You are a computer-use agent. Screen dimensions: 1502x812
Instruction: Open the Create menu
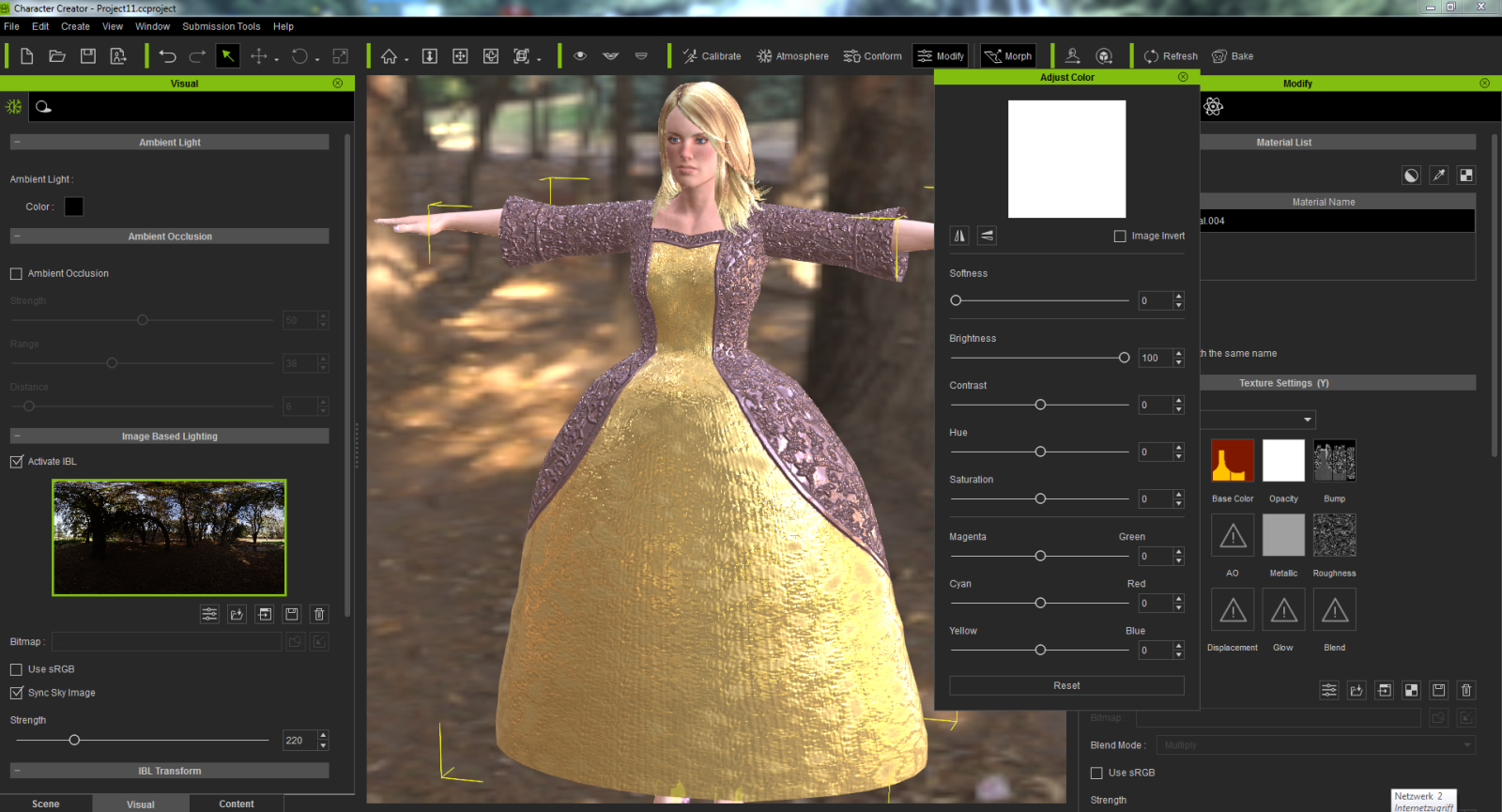click(76, 26)
